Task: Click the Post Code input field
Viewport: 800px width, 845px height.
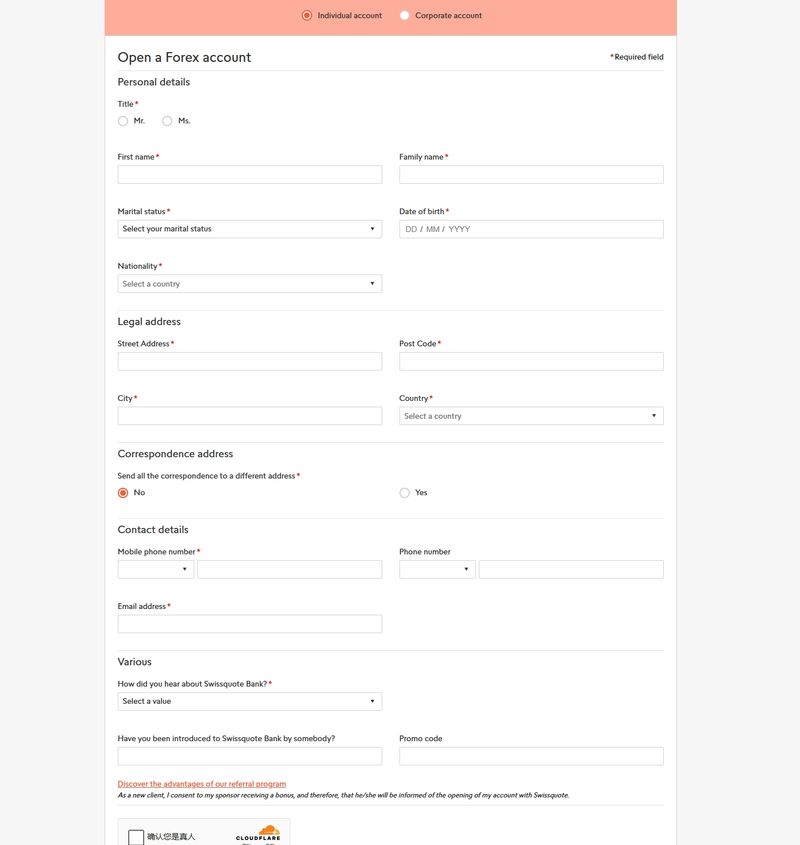Action: pos(531,362)
